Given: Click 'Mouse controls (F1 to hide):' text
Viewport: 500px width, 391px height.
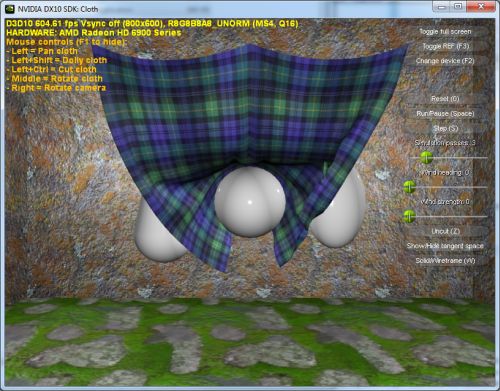Looking at the screenshot, I should tap(67, 42).
